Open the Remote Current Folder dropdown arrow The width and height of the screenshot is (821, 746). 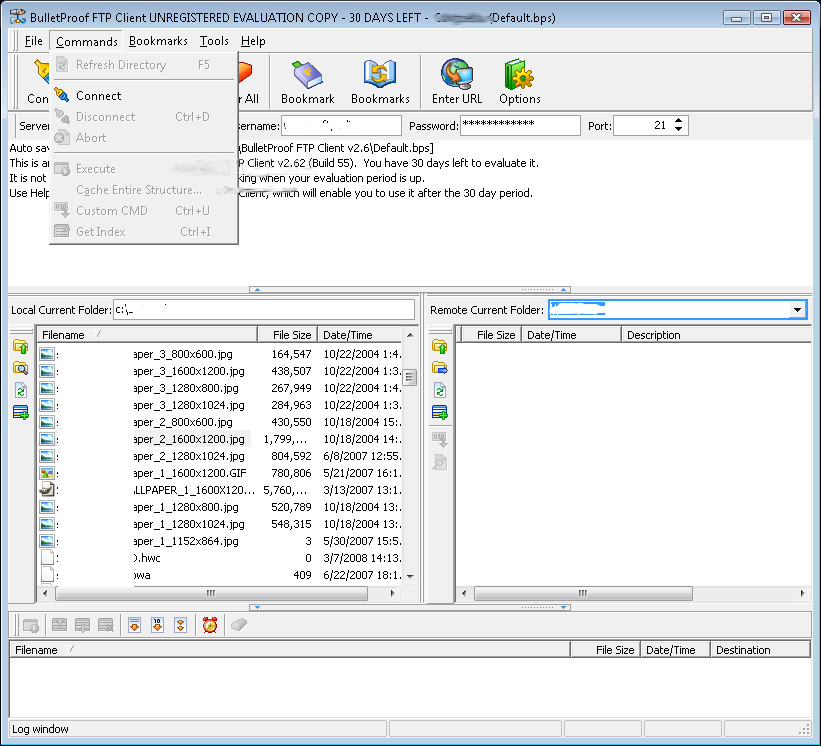[797, 310]
